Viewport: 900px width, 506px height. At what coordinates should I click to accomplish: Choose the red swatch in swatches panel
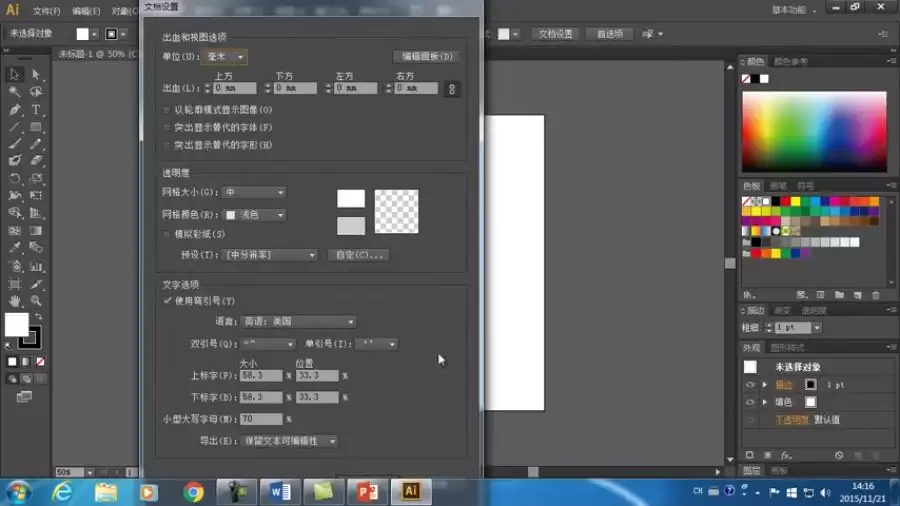(x=785, y=201)
